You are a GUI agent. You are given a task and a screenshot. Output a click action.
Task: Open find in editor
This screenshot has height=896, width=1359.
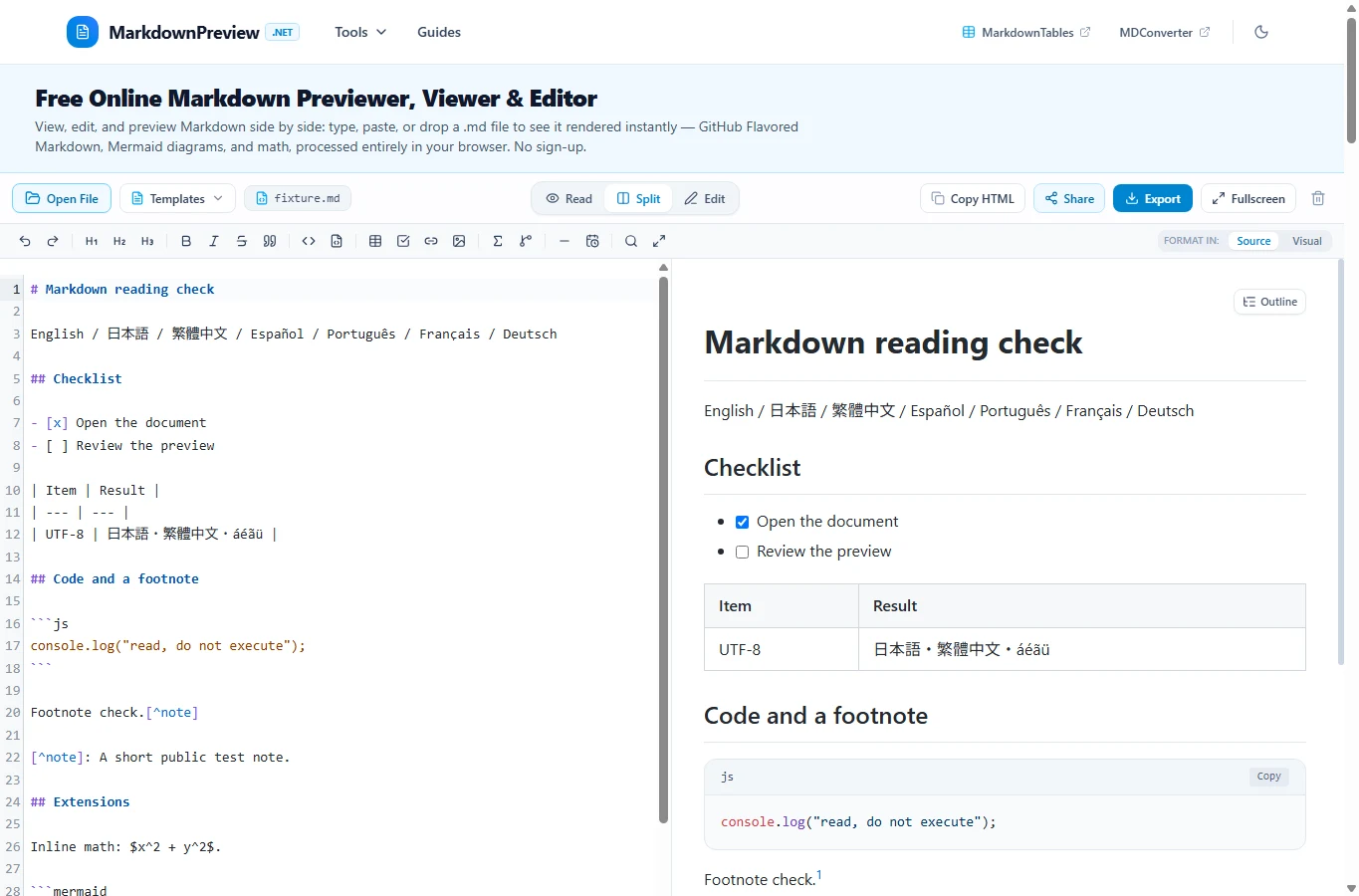[x=631, y=241]
